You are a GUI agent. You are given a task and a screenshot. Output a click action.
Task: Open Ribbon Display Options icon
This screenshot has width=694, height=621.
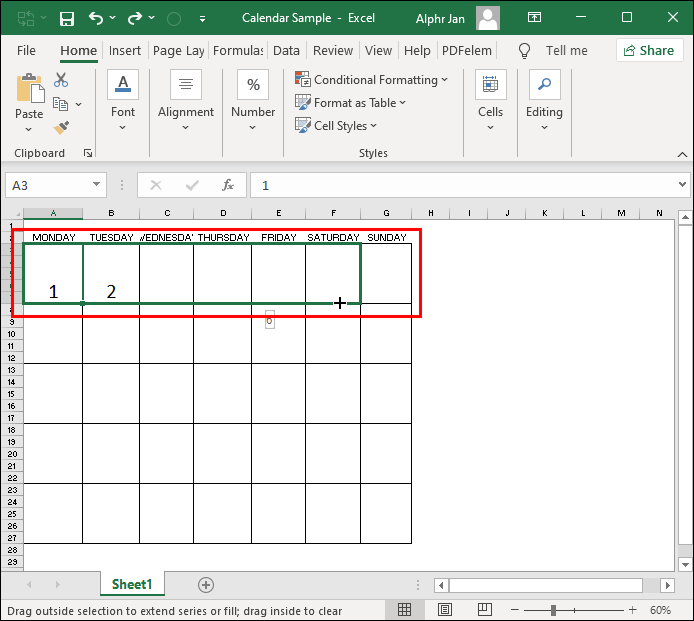pos(534,17)
